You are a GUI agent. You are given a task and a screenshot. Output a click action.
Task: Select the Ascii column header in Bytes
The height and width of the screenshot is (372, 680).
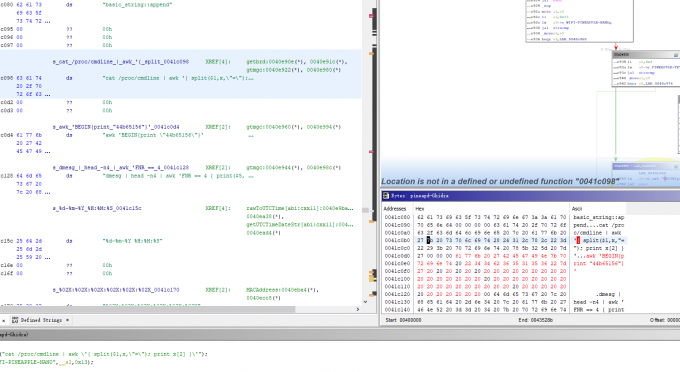point(577,209)
